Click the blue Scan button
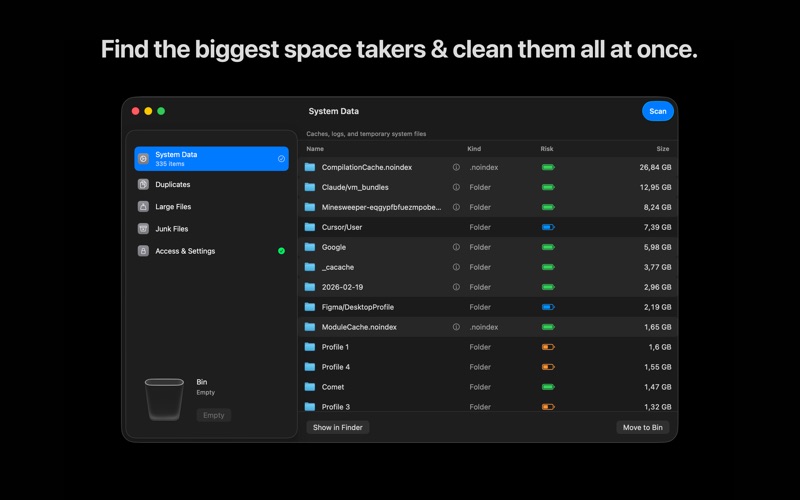 pyautogui.click(x=658, y=111)
